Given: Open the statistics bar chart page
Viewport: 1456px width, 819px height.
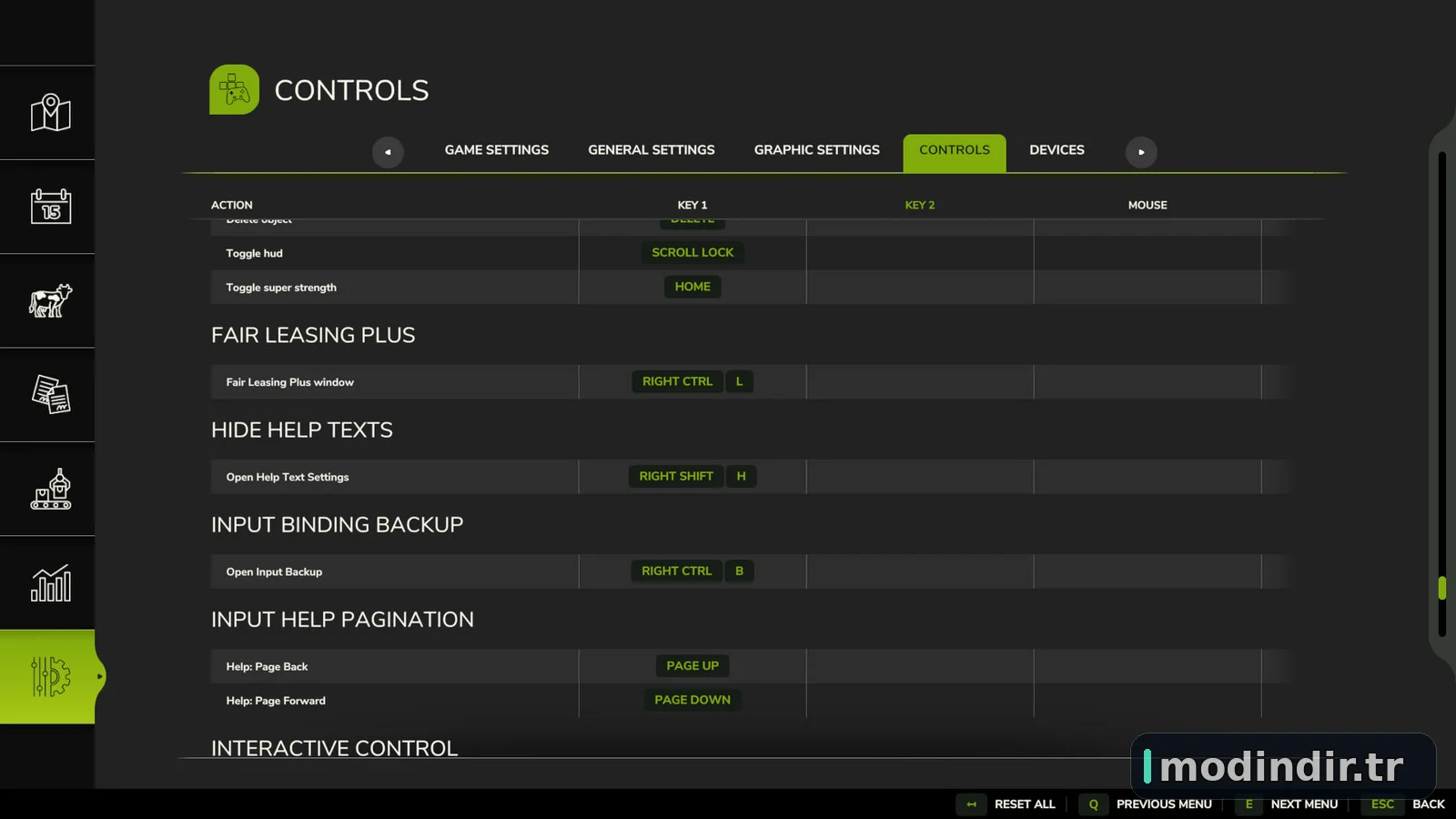Looking at the screenshot, I should pos(50,582).
